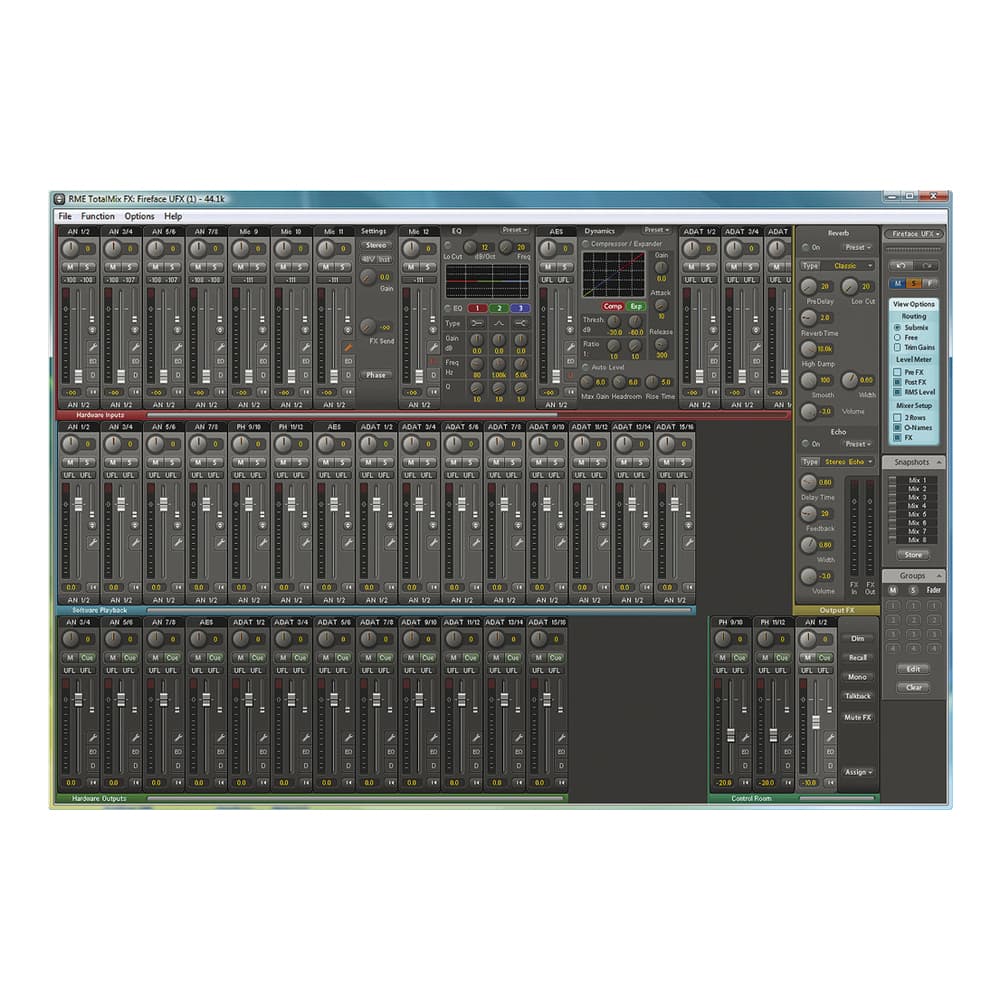Toggle RMS Level checkbox
The height and width of the screenshot is (1000, 1000).
pyautogui.click(x=897, y=392)
